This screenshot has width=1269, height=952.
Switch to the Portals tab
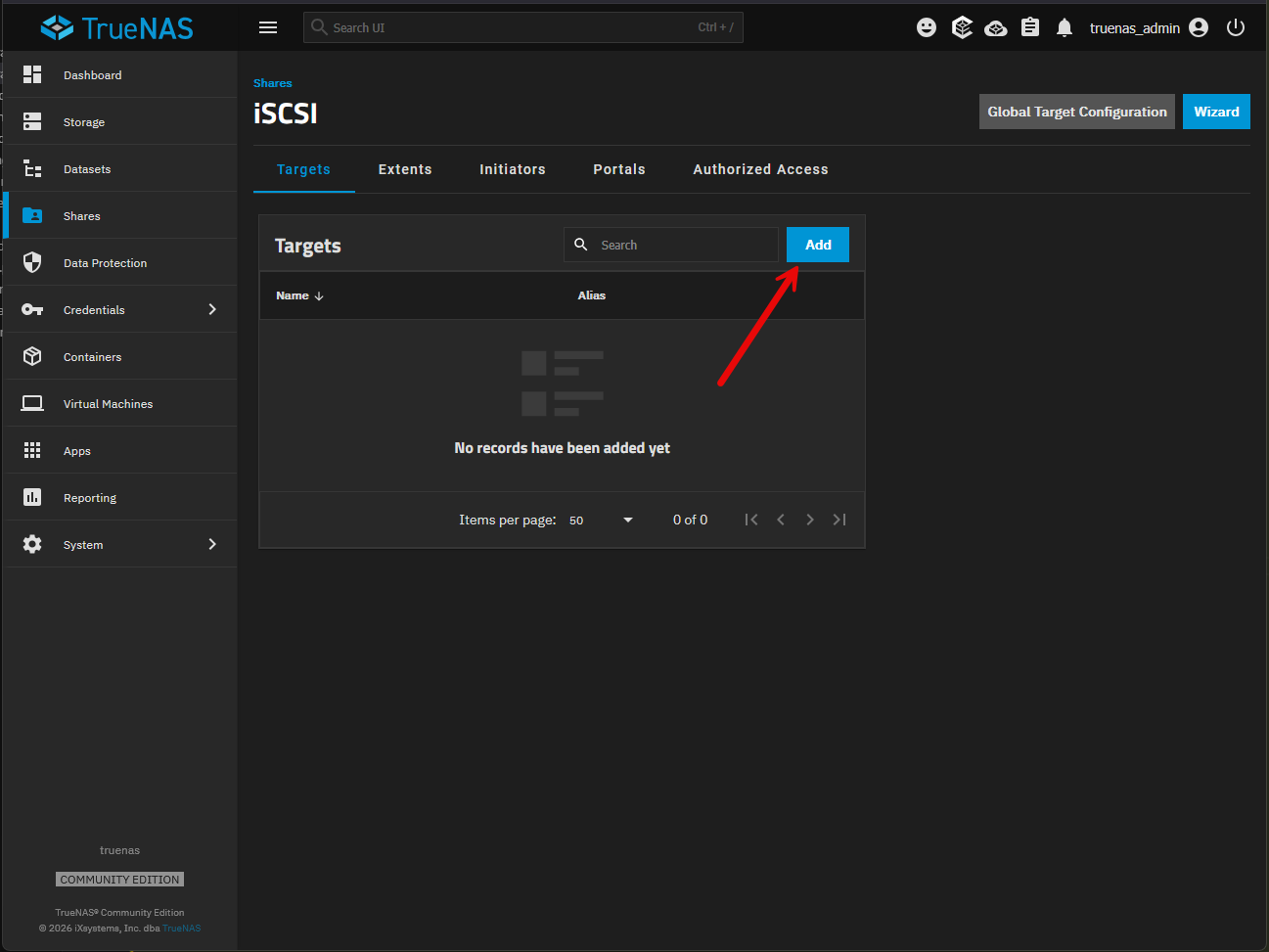[619, 169]
